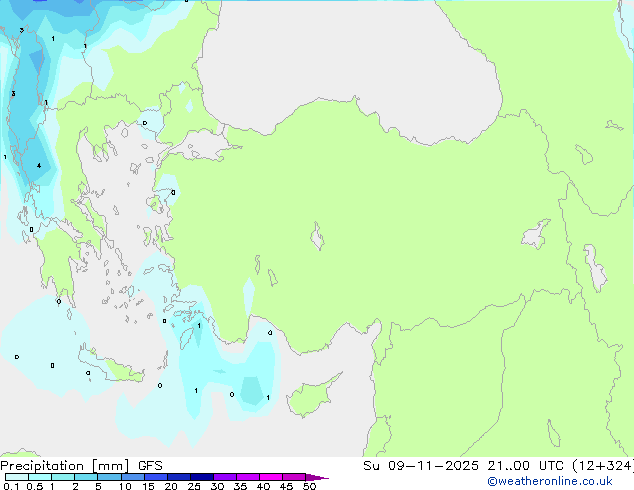Screen dimensions: 634x490
Task: Select the 5–10 mm legend color swatch
Action: tap(109, 477)
